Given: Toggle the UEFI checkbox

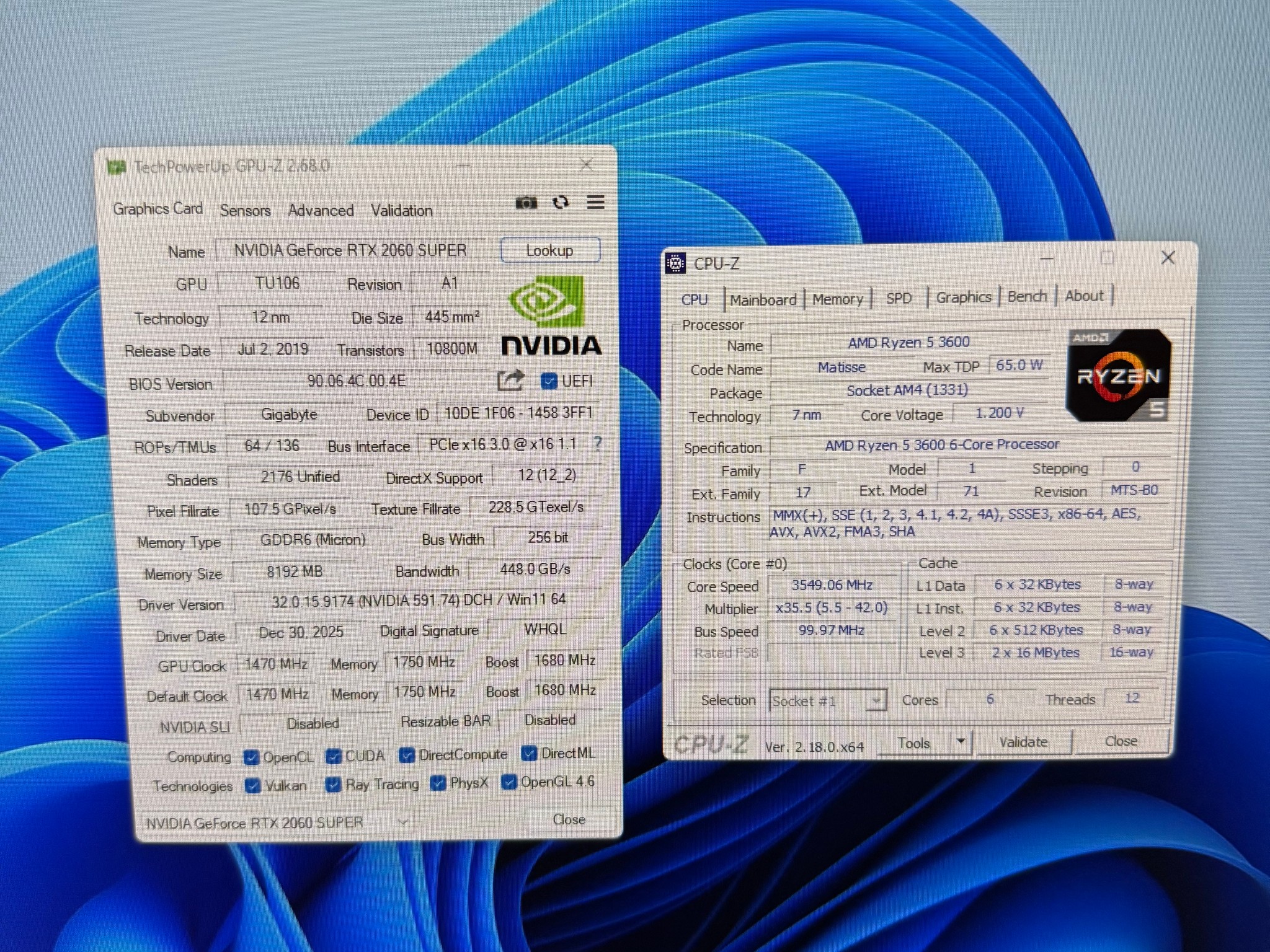Looking at the screenshot, I should coord(548,381).
